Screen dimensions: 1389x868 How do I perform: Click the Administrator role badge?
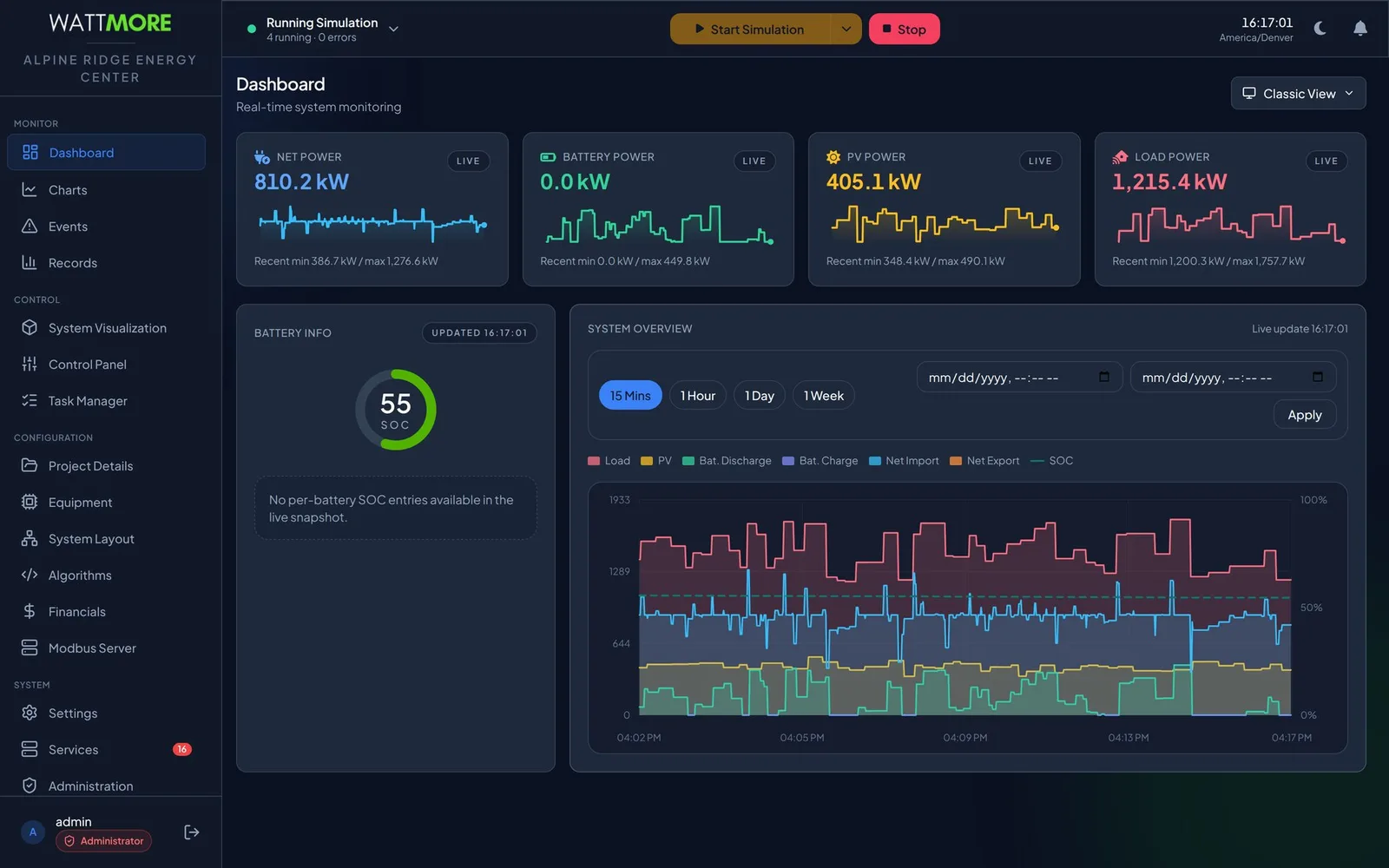(x=104, y=840)
